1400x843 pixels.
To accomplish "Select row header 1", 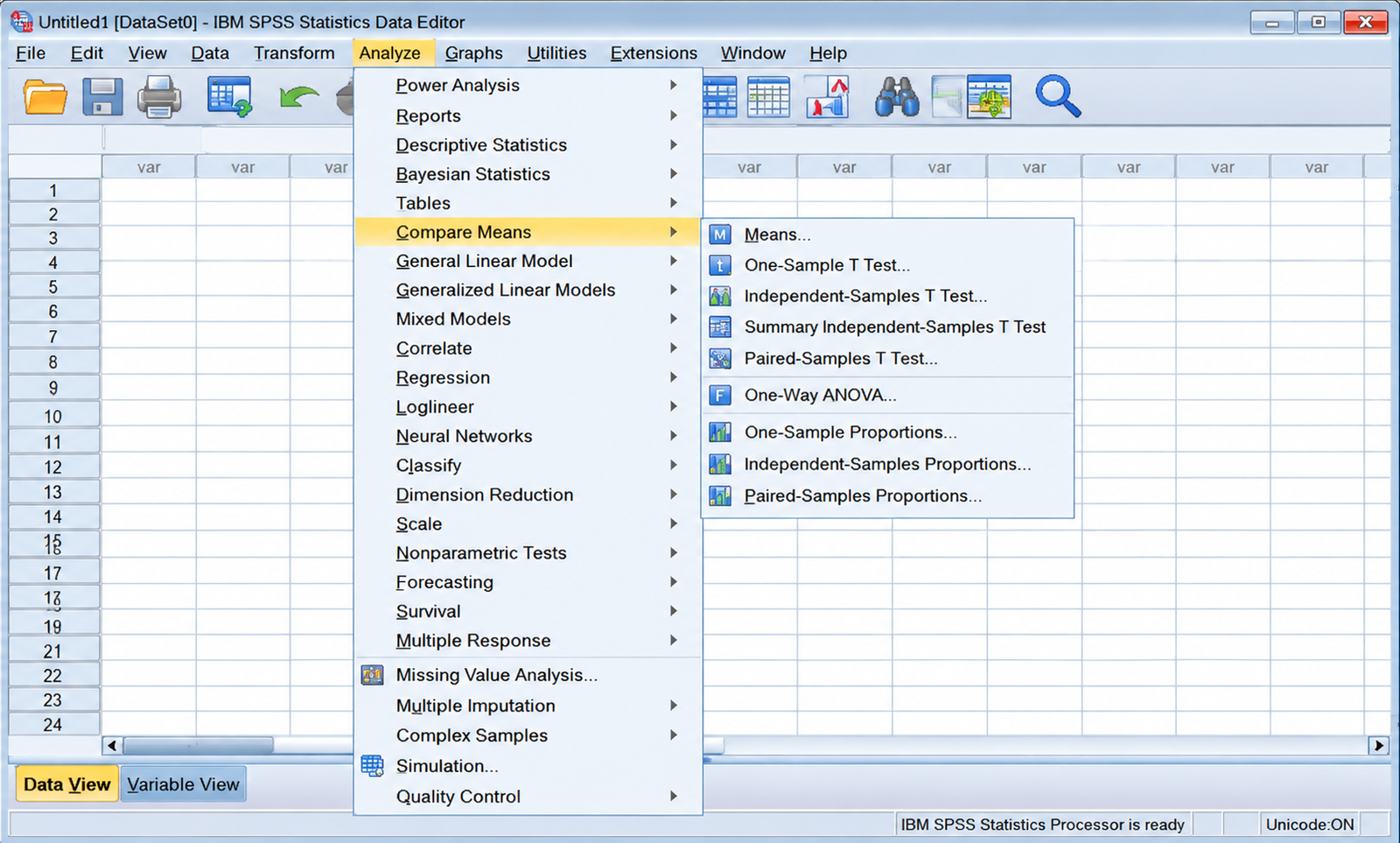I will coord(53,190).
